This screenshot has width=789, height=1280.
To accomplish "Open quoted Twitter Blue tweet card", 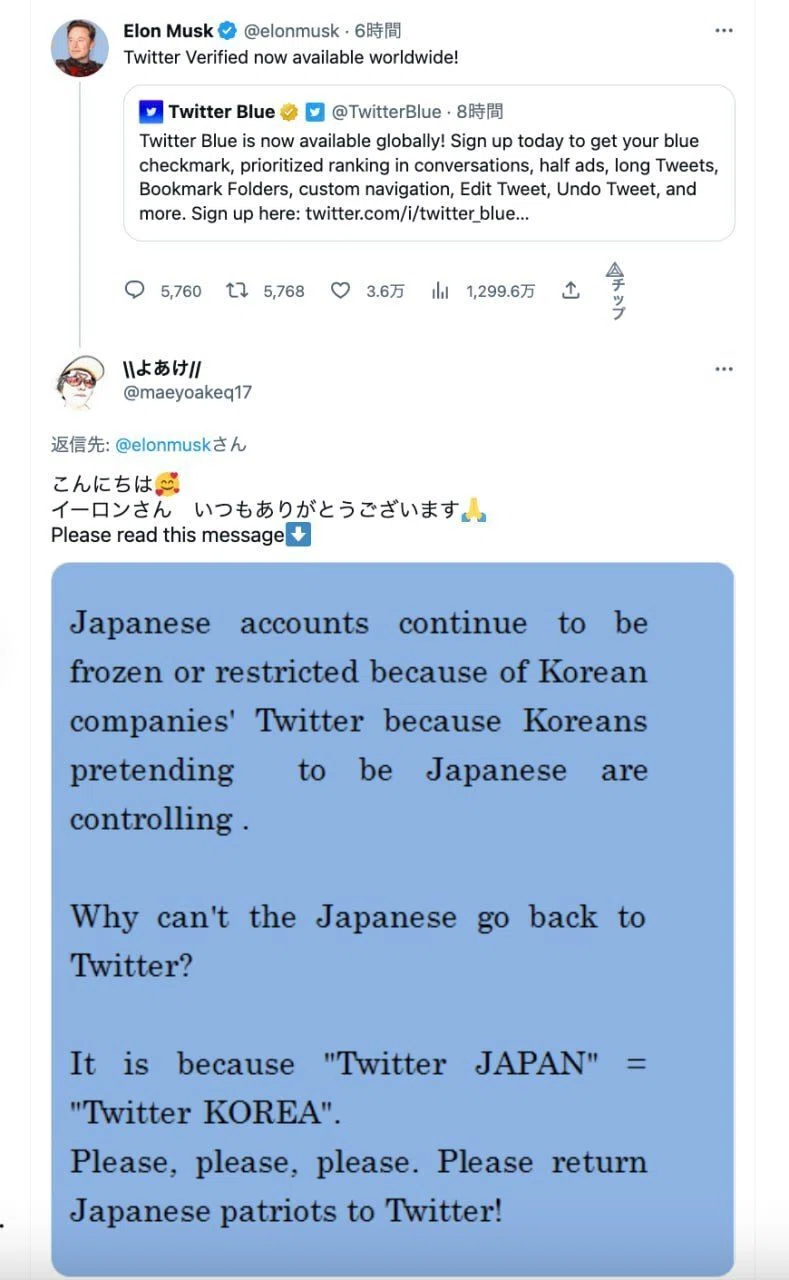I will click(429, 163).
